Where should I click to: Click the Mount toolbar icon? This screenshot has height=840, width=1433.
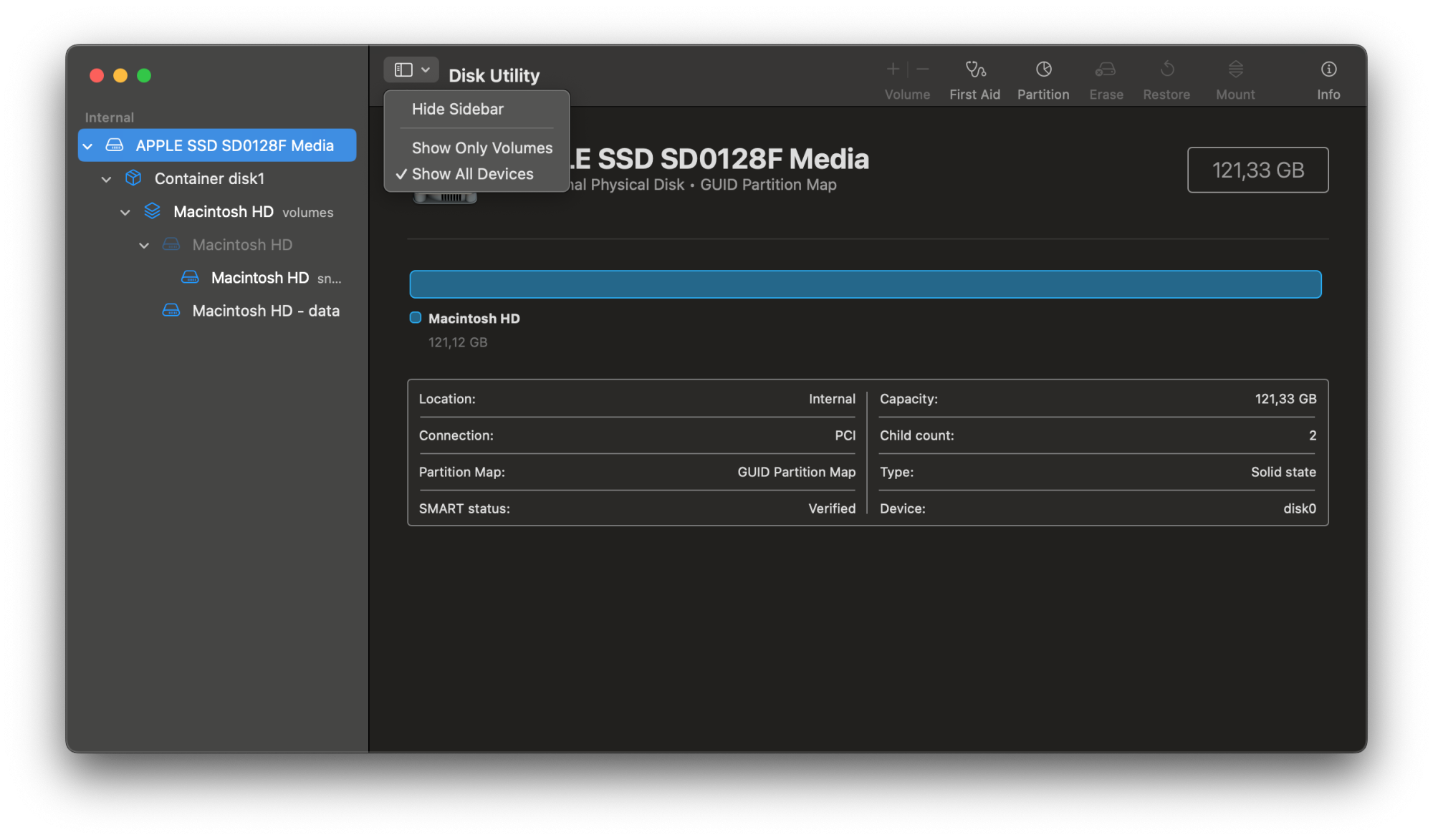1235,69
